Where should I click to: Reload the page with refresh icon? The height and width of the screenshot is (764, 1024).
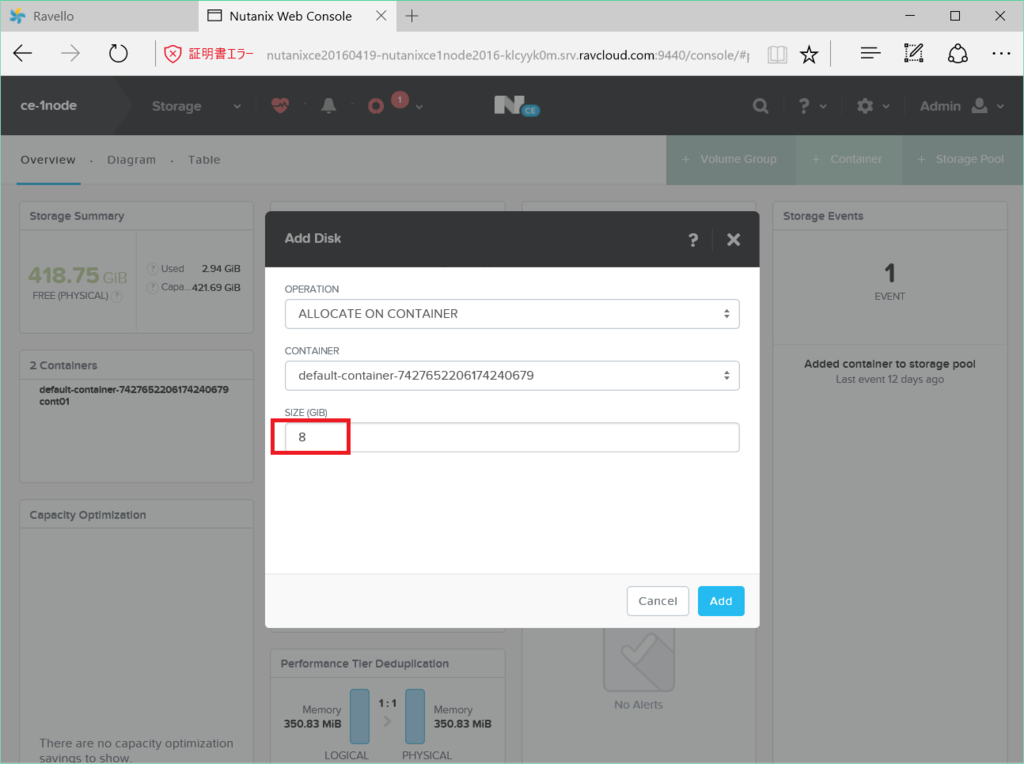[x=118, y=54]
